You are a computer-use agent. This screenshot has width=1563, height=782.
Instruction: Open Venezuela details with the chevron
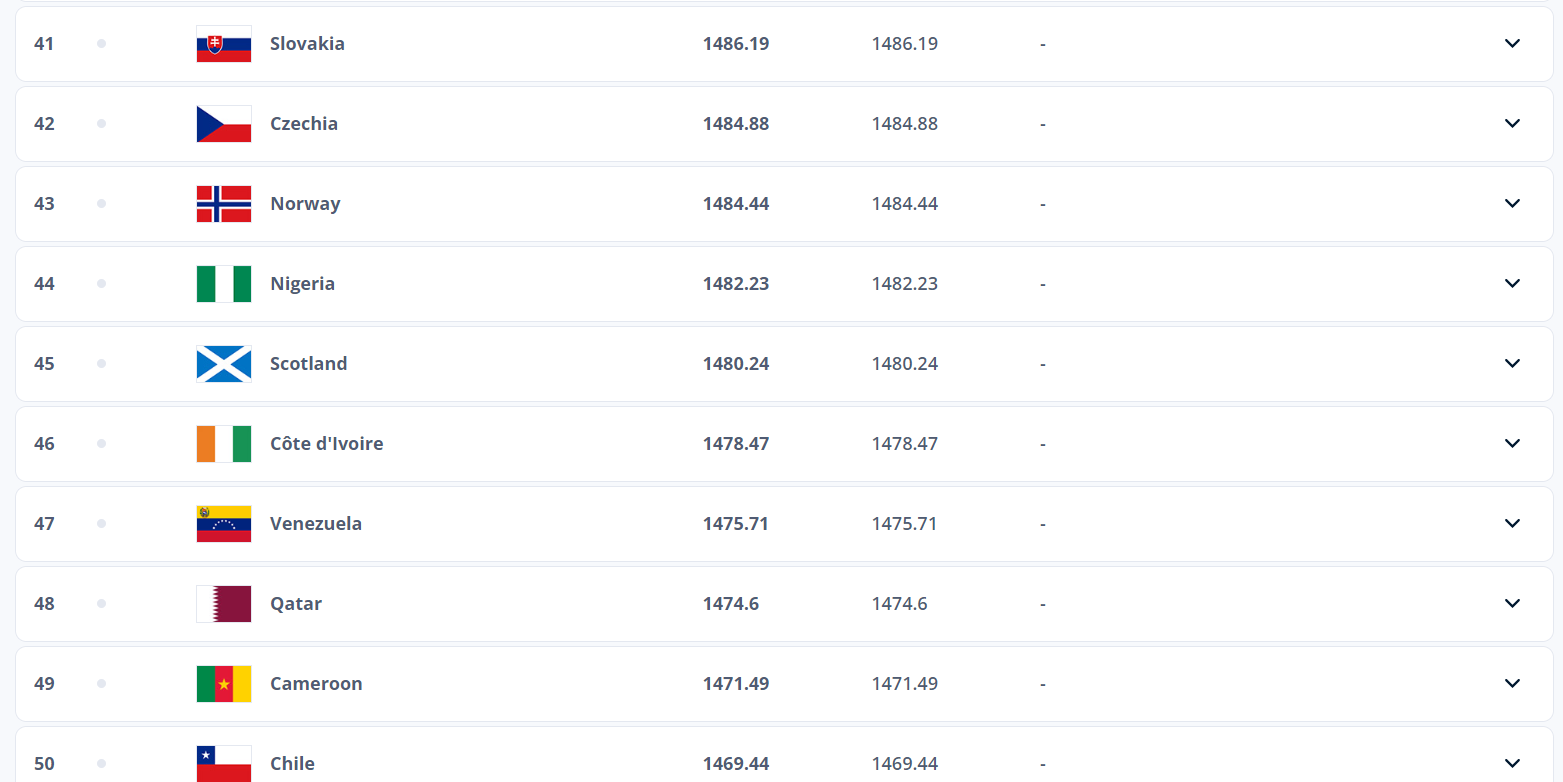click(1512, 523)
